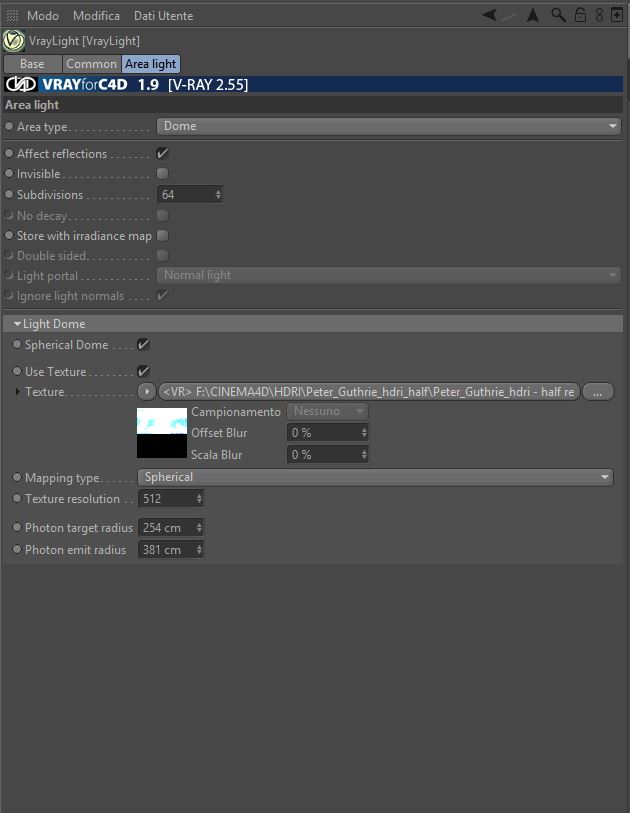This screenshot has width=630, height=813.
Task: Expand the Texture row disclosure triangle
Action: (18, 392)
